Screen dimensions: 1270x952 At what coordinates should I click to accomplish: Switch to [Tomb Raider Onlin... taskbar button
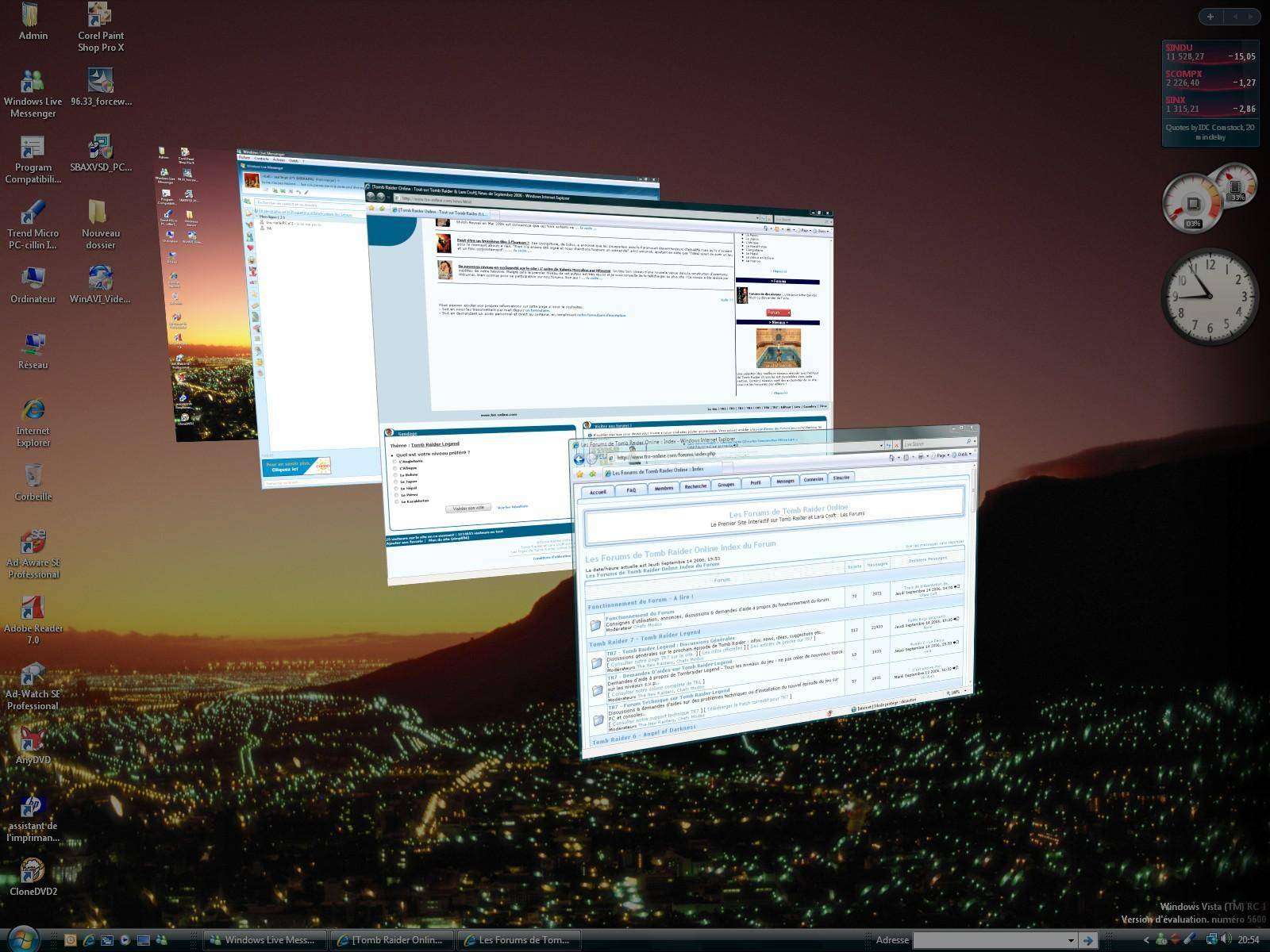pyautogui.click(x=392, y=940)
